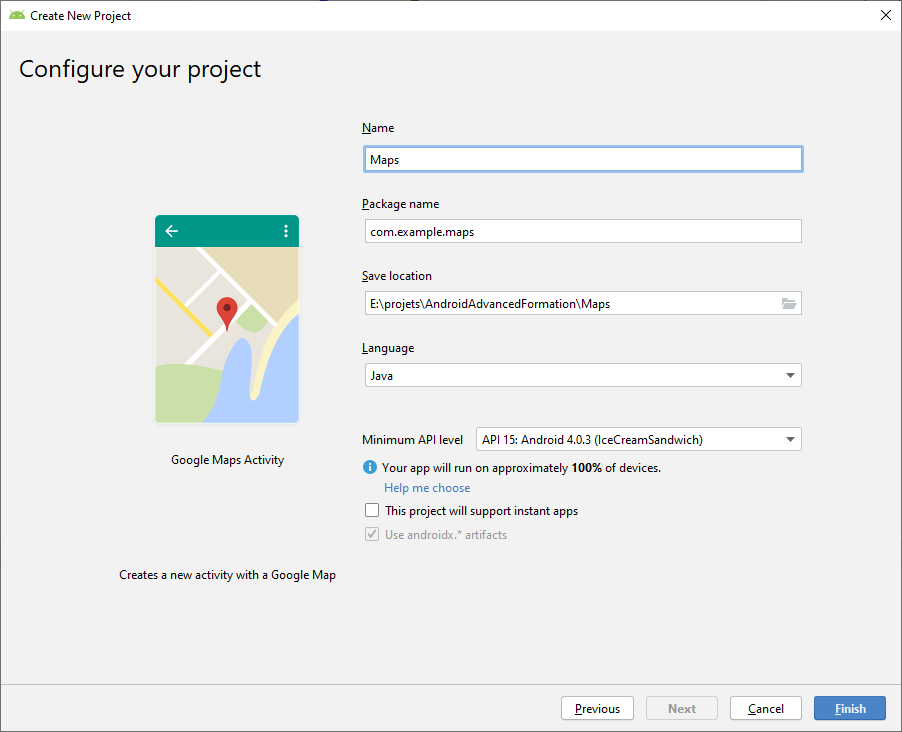Click the Android logo in the title bar
902x732 pixels.
pos(16,15)
